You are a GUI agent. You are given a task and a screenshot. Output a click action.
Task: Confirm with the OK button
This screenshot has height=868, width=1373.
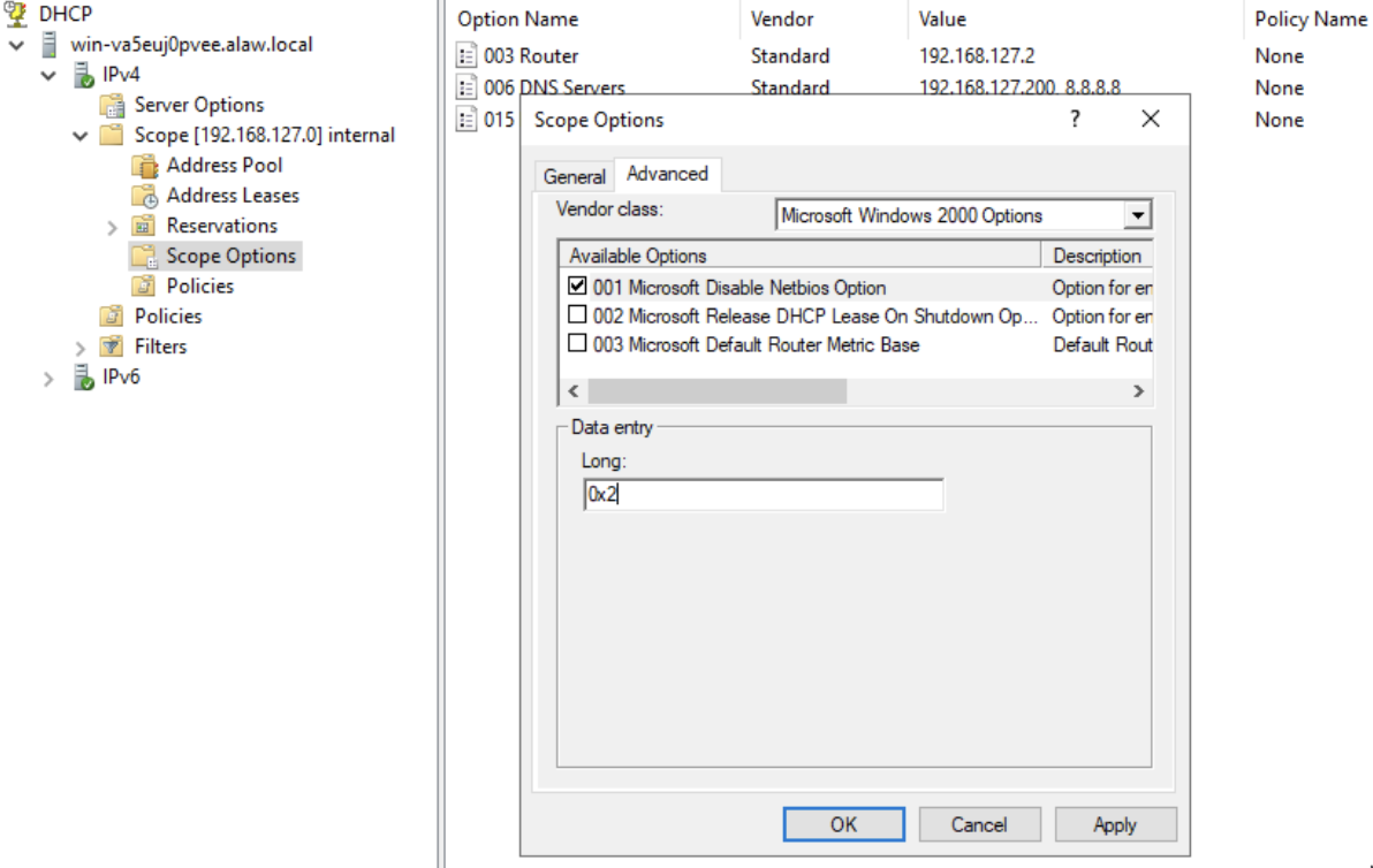pyautogui.click(x=843, y=824)
